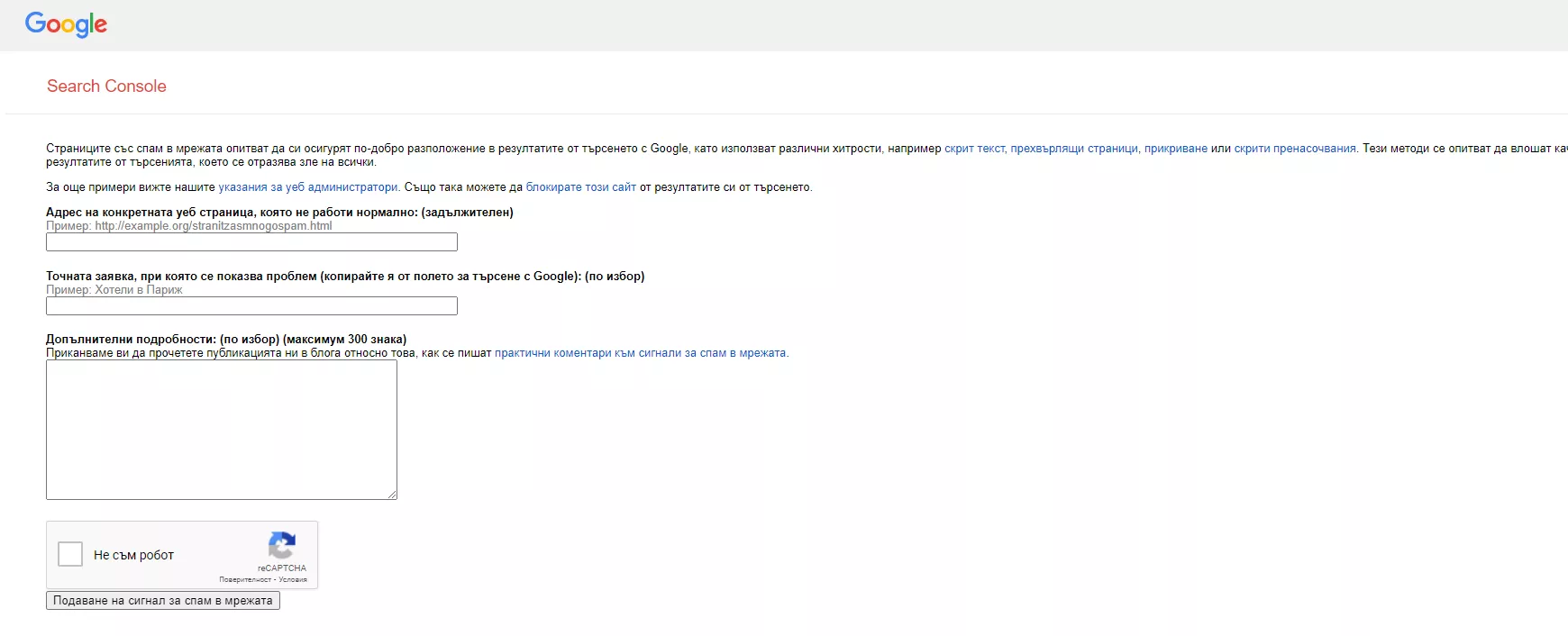The height and width of the screenshot is (636, 1568).
Task: Open the "прехвърлящи страници" link
Action: click(1074, 149)
